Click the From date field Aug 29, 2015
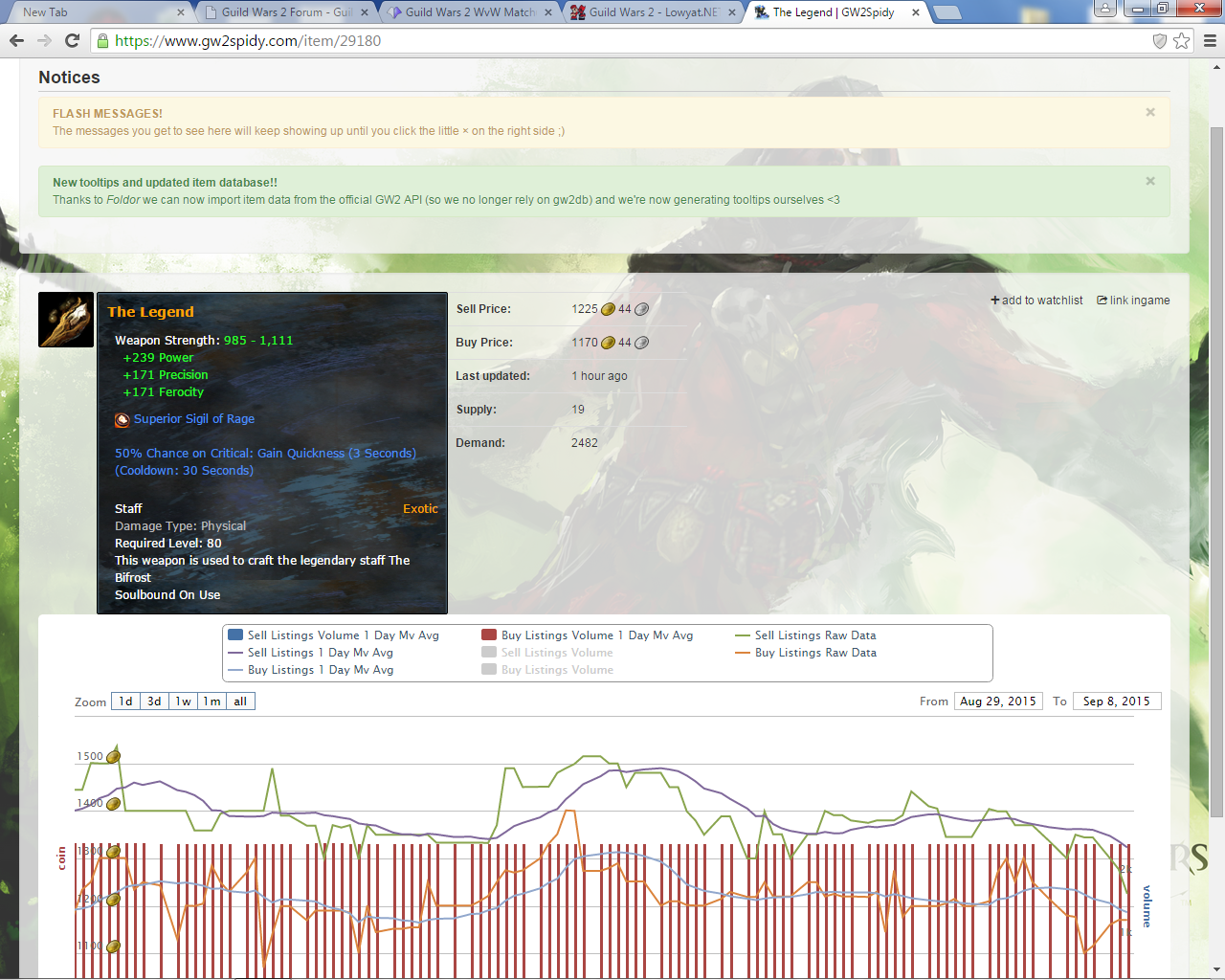The image size is (1225, 980). [x=998, y=702]
